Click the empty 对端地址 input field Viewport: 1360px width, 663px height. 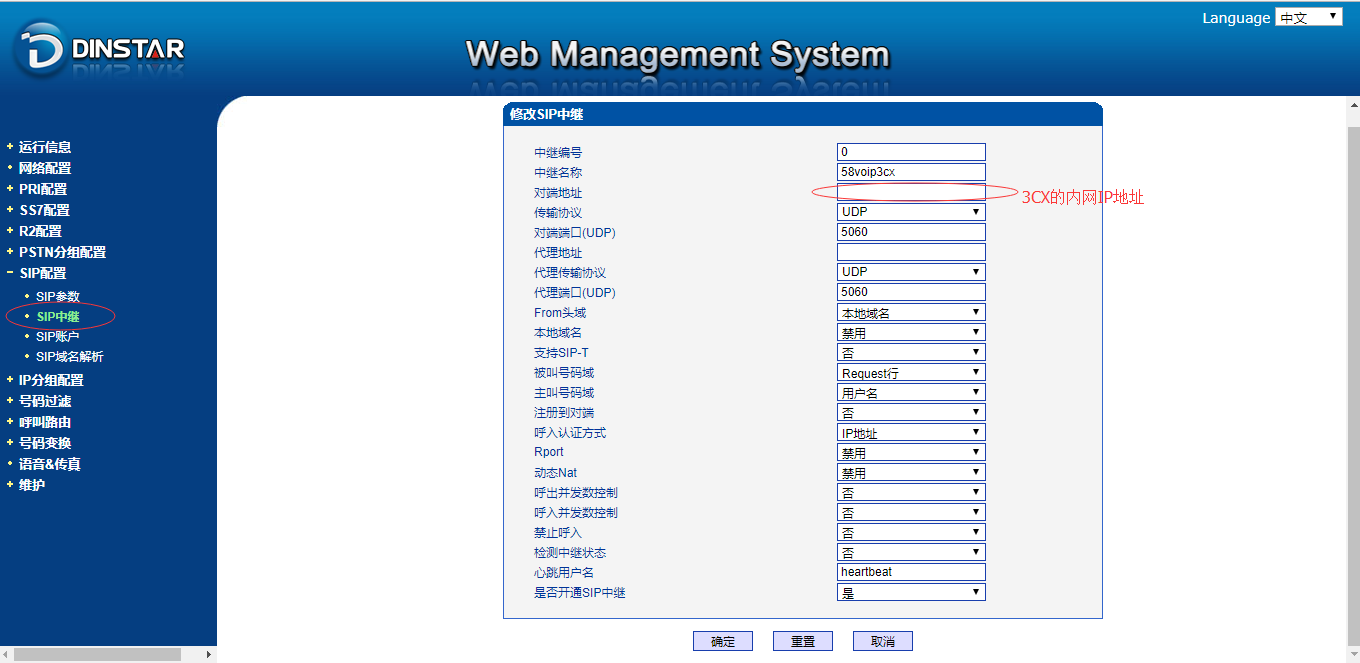pos(911,192)
